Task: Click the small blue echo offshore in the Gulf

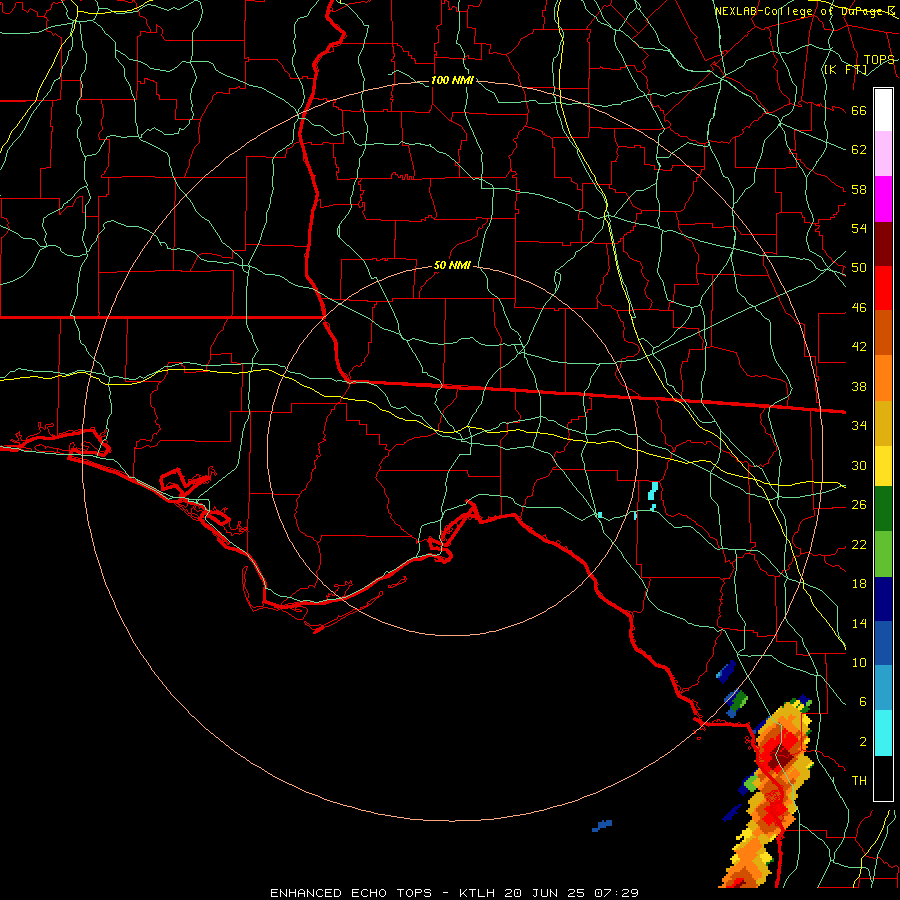Action: point(602,825)
